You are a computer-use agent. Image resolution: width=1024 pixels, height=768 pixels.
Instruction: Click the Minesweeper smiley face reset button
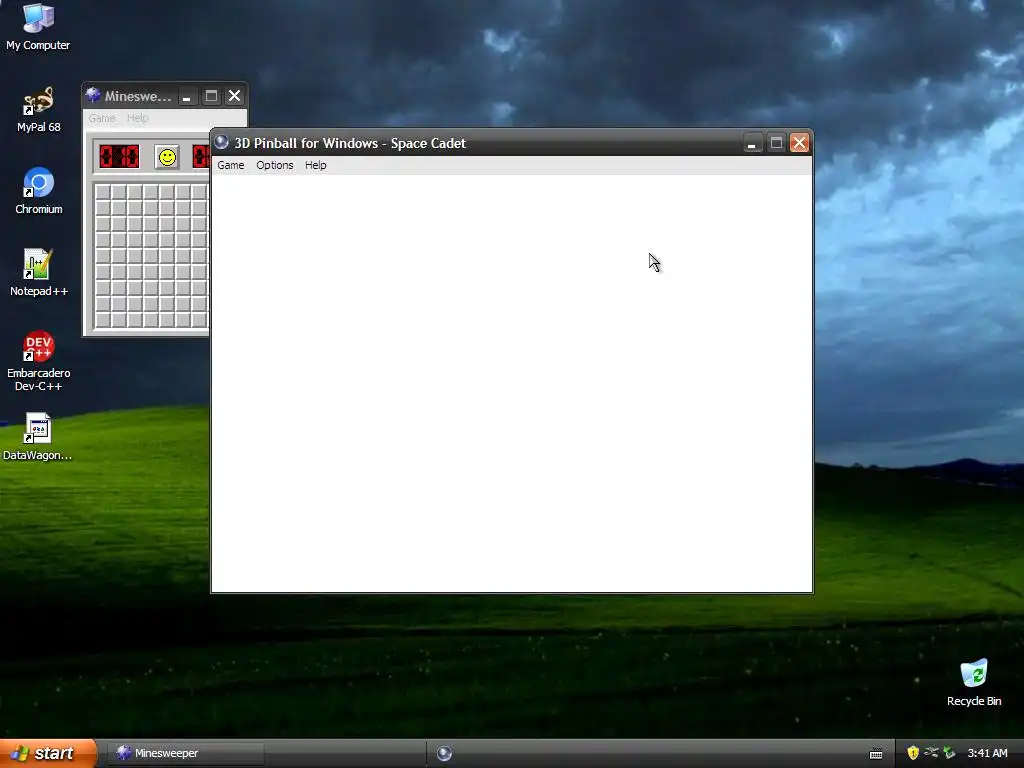tap(167, 157)
